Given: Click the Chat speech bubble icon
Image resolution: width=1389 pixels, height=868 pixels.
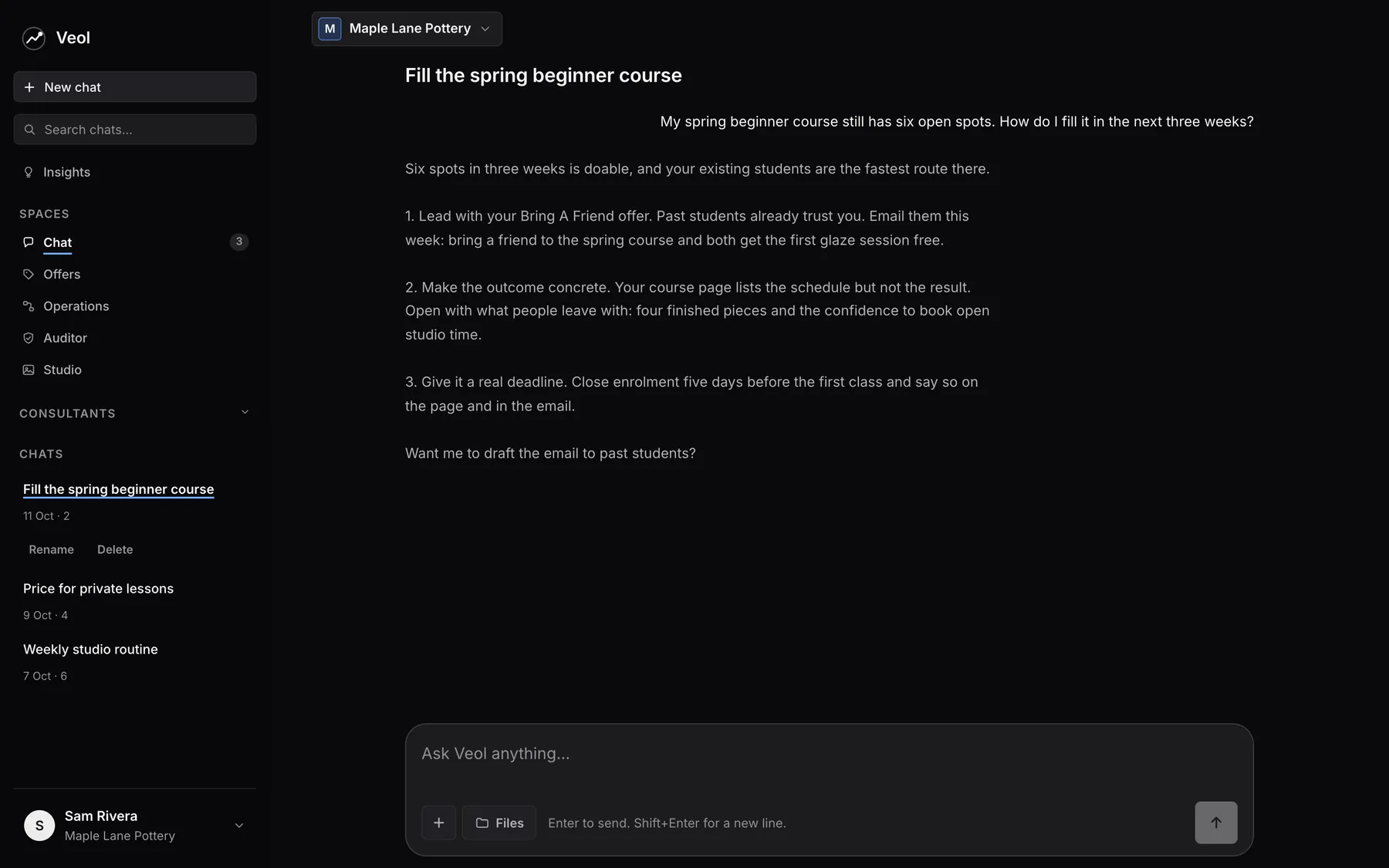Looking at the screenshot, I should (29, 242).
